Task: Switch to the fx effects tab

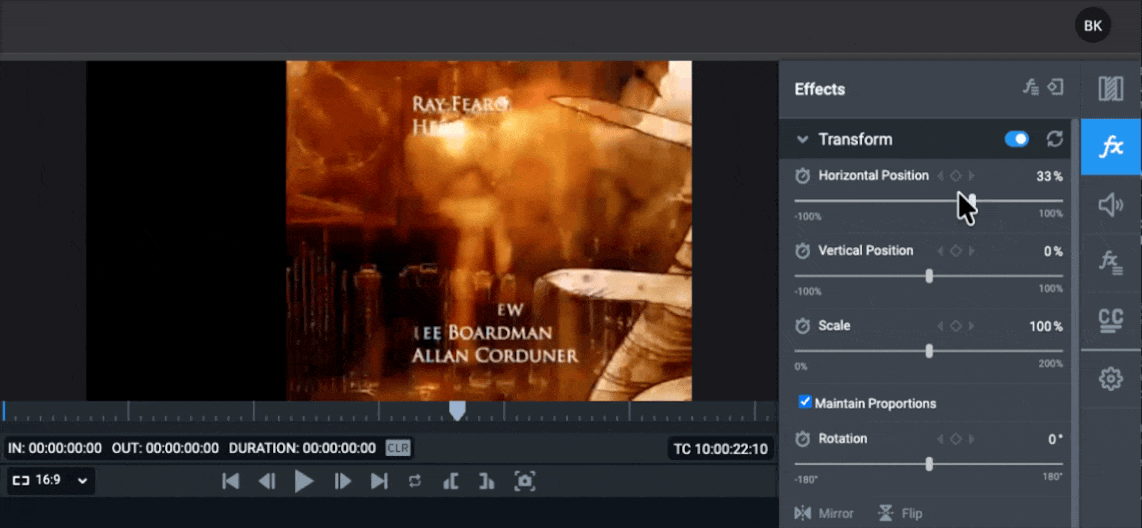Action: click(1111, 147)
